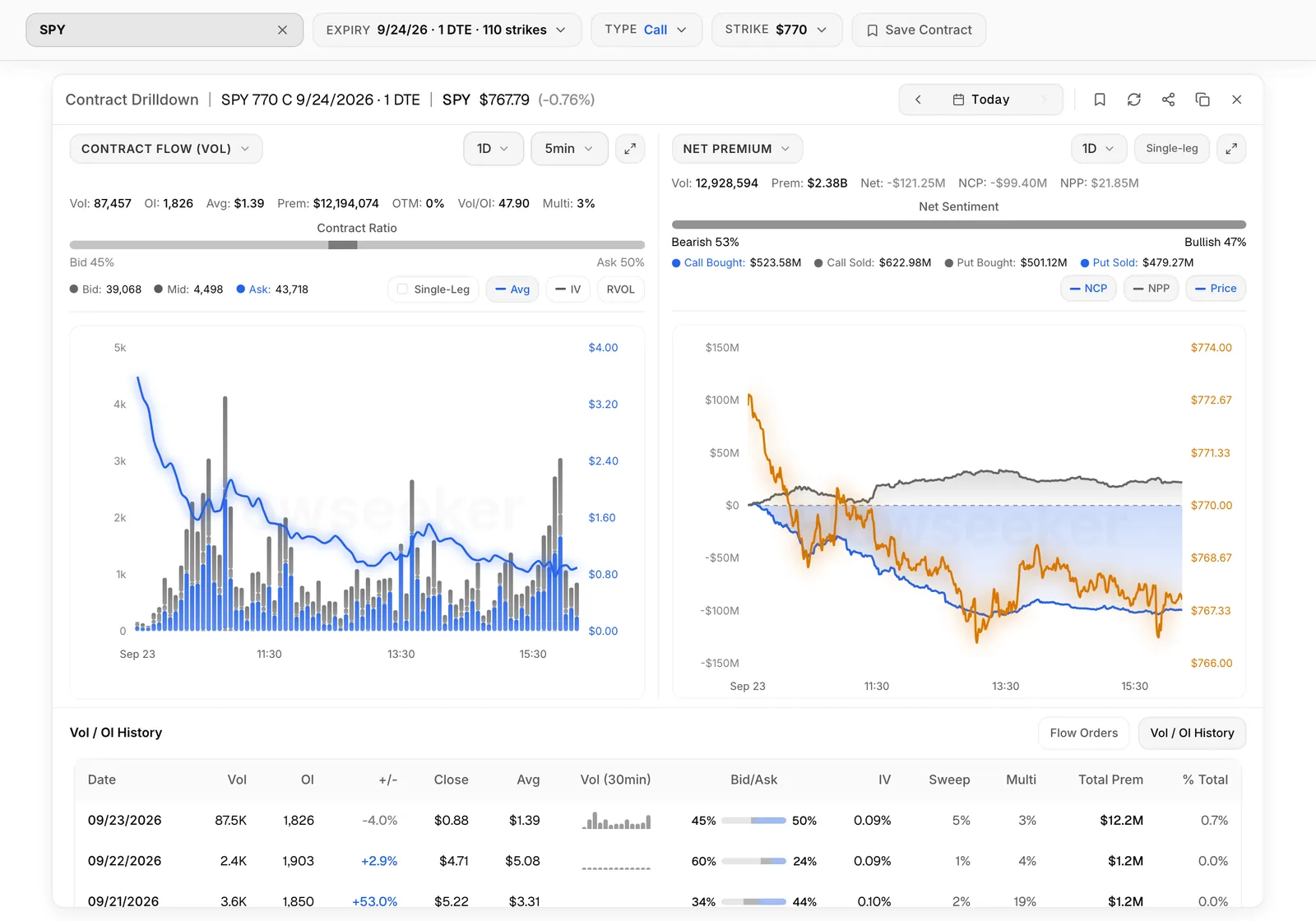Sort by the OI column header
The height and width of the screenshot is (921, 1316).
tap(308, 780)
